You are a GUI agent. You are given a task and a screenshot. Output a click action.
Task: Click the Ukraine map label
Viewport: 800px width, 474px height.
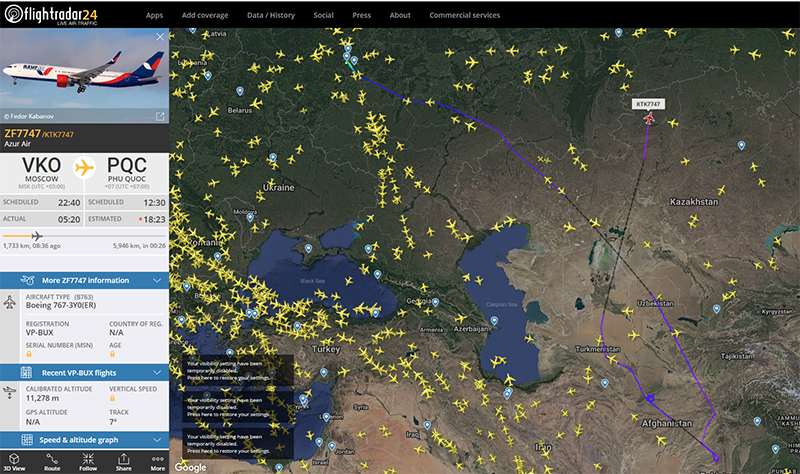[x=279, y=188]
